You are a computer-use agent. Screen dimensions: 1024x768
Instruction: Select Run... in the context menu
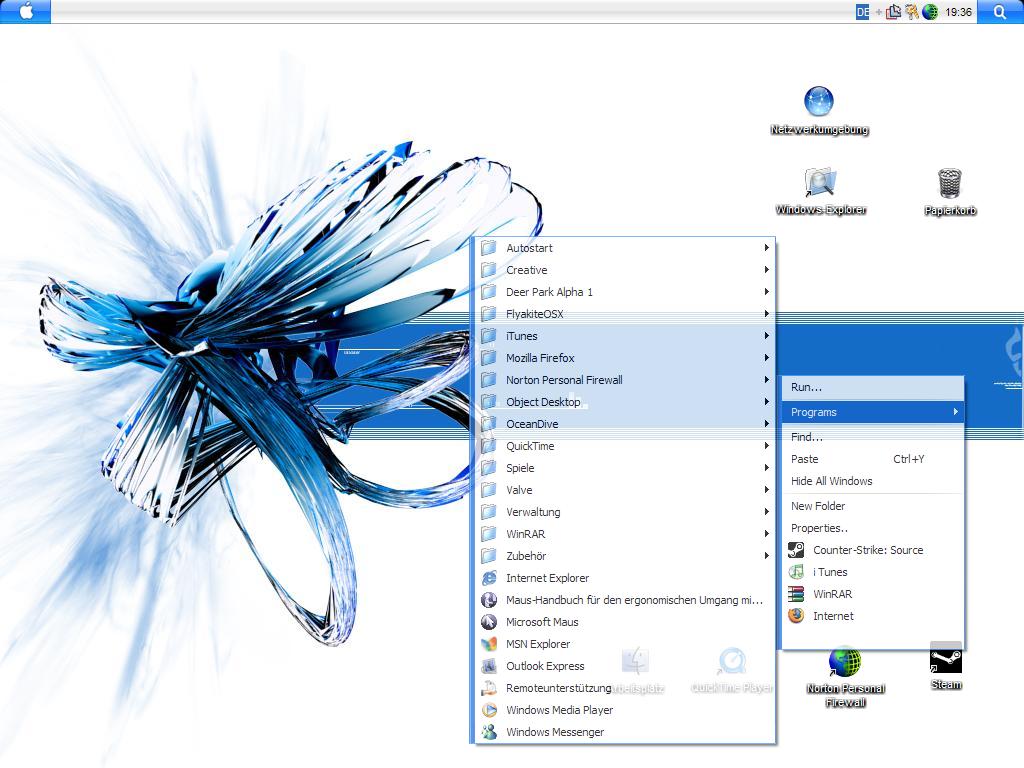(872, 387)
